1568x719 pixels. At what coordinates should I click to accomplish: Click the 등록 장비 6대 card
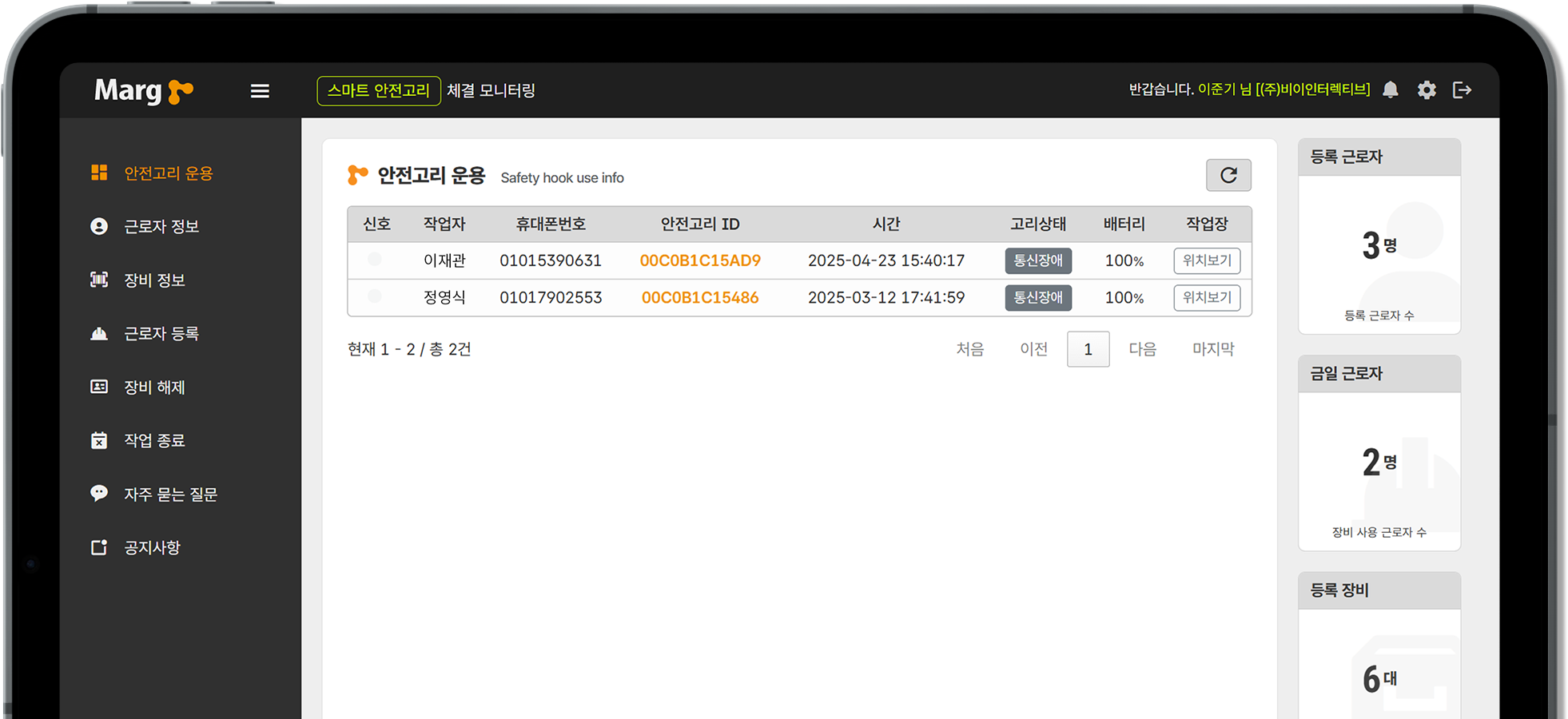pos(1379,646)
